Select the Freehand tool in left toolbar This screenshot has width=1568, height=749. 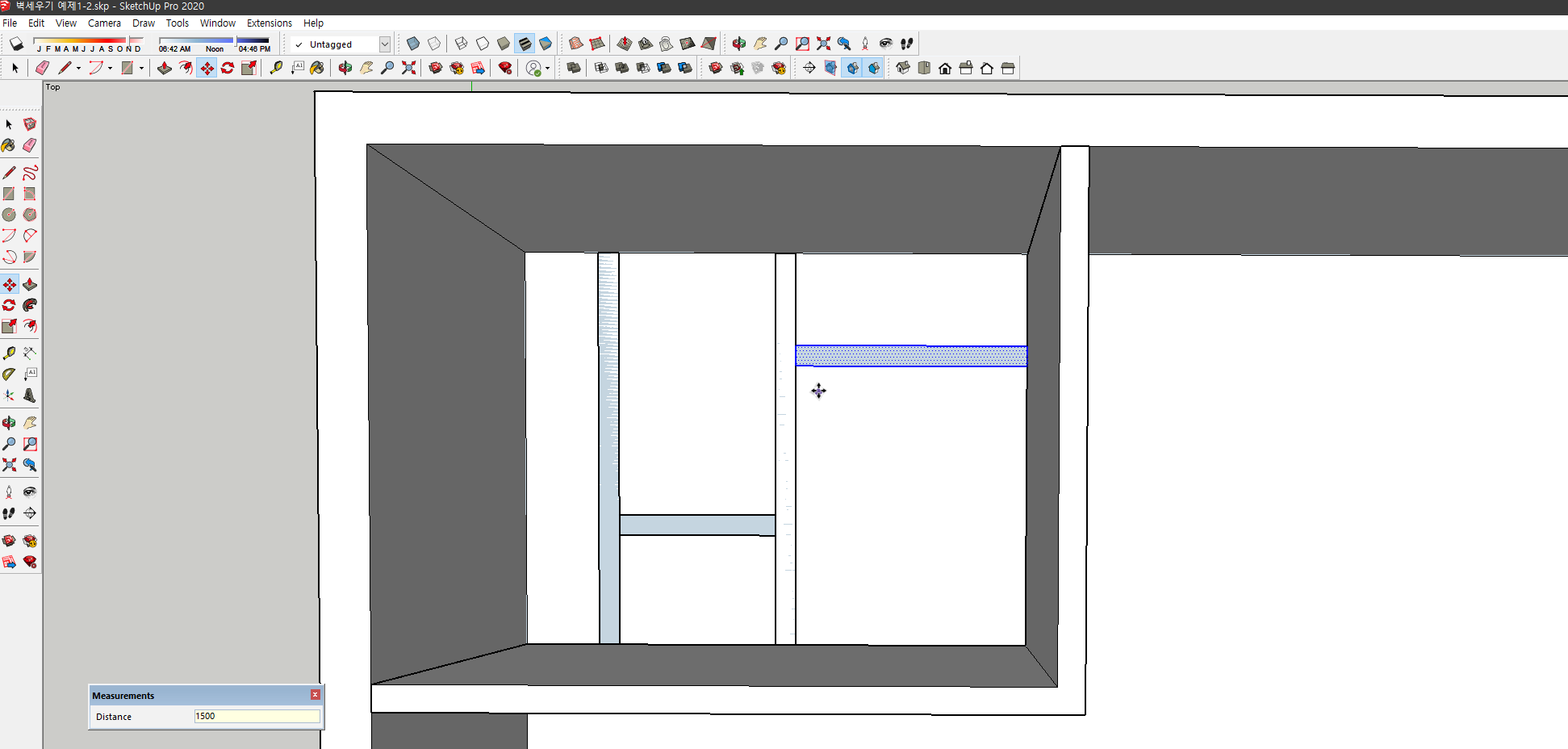30,173
